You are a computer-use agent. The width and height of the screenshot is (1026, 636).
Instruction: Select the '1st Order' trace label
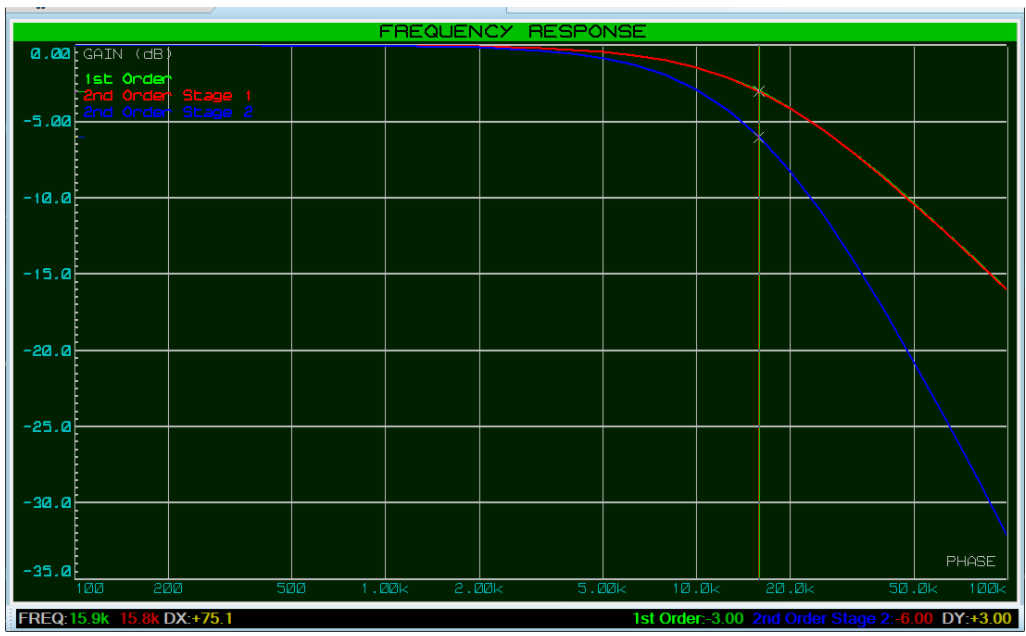[x=127, y=79]
